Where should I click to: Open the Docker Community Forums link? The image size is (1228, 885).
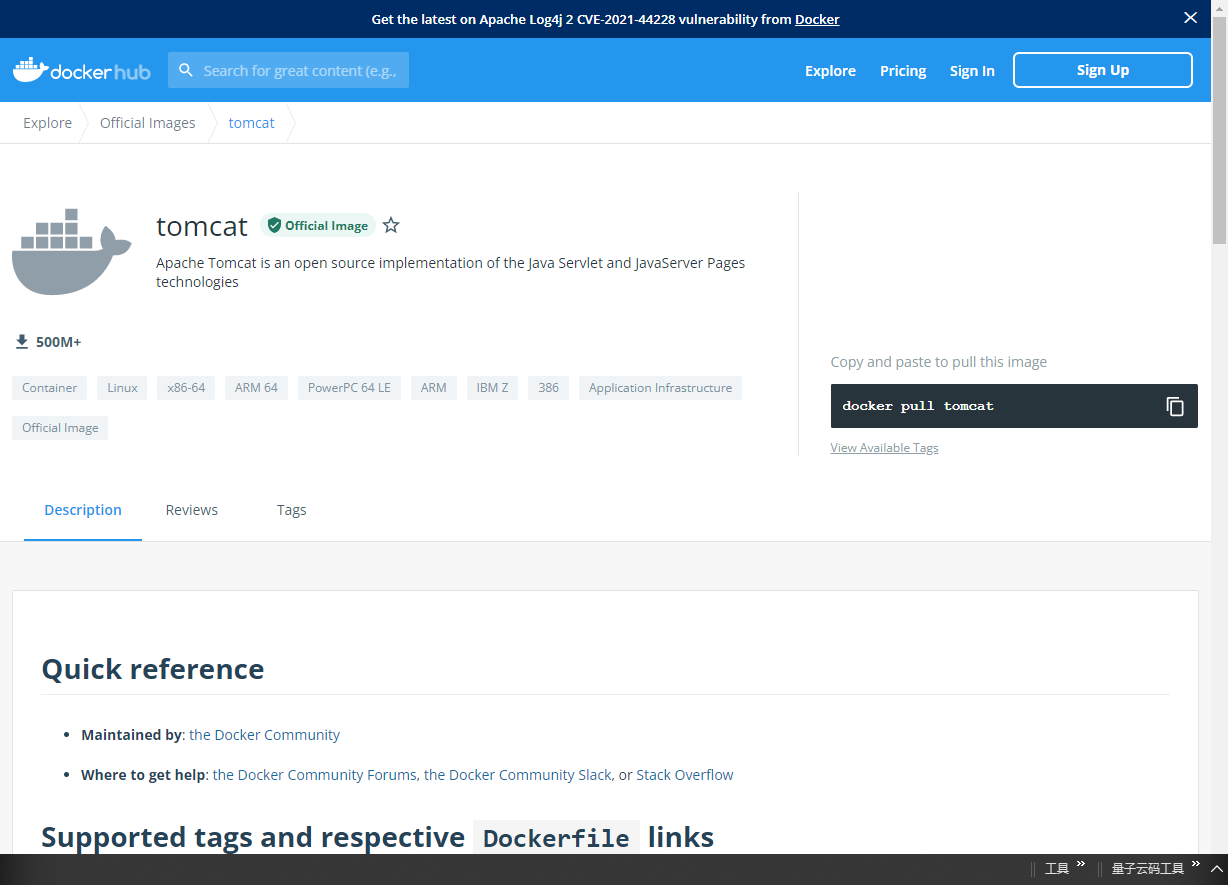point(315,775)
